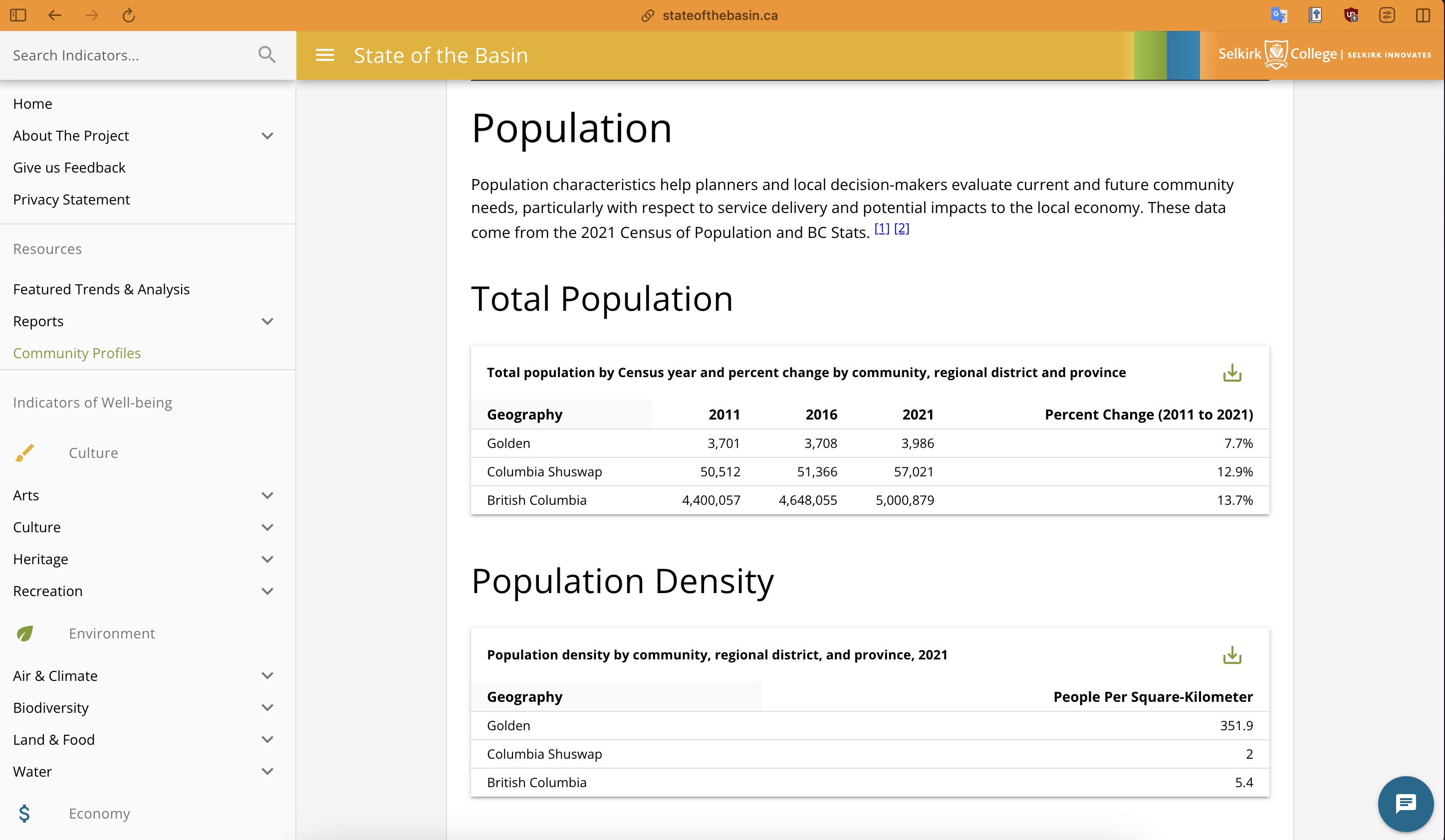The image size is (1445, 840).
Task: Go to Featured Trends & Analysis
Action: pos(101,289)
